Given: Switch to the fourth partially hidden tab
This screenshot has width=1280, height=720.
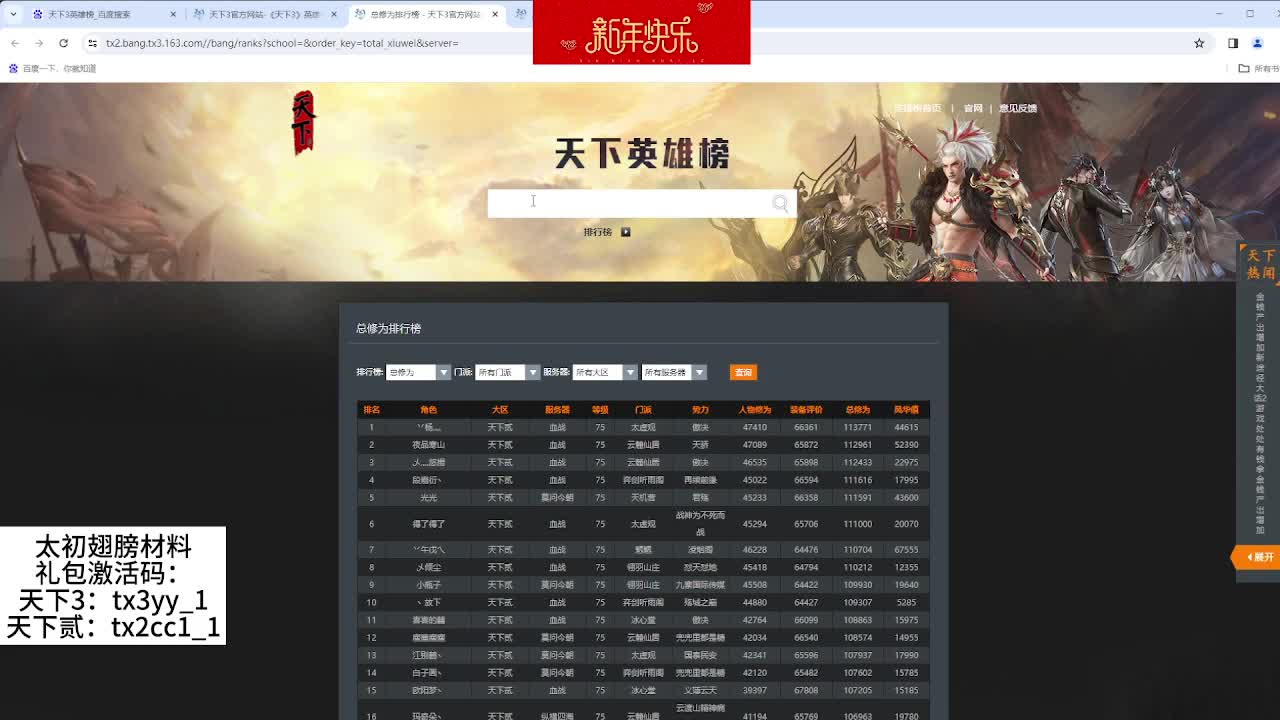Looking at the screenshot, I should 520,14.
